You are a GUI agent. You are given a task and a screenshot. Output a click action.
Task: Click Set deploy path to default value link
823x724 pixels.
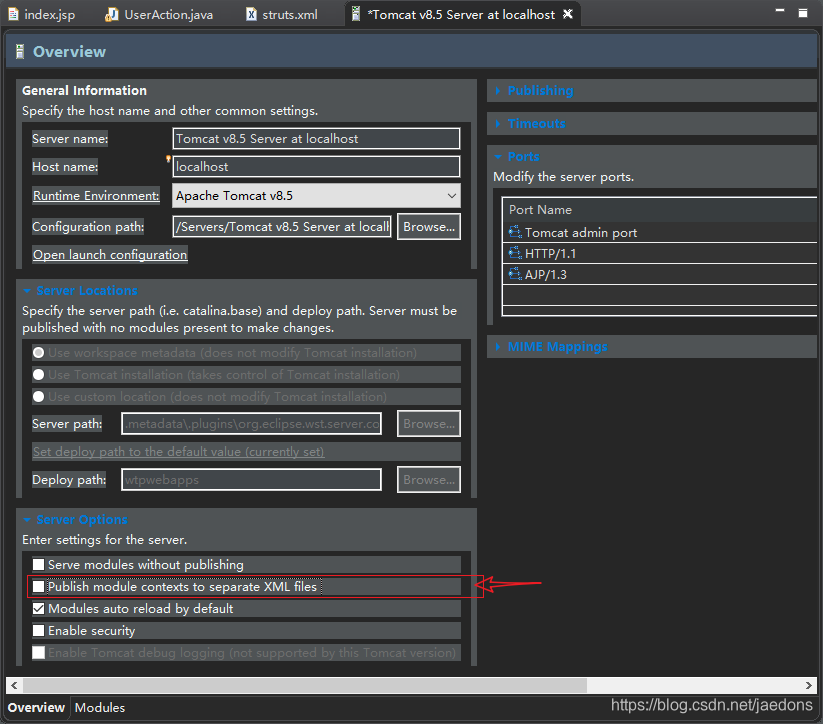(x=178, y=452)
